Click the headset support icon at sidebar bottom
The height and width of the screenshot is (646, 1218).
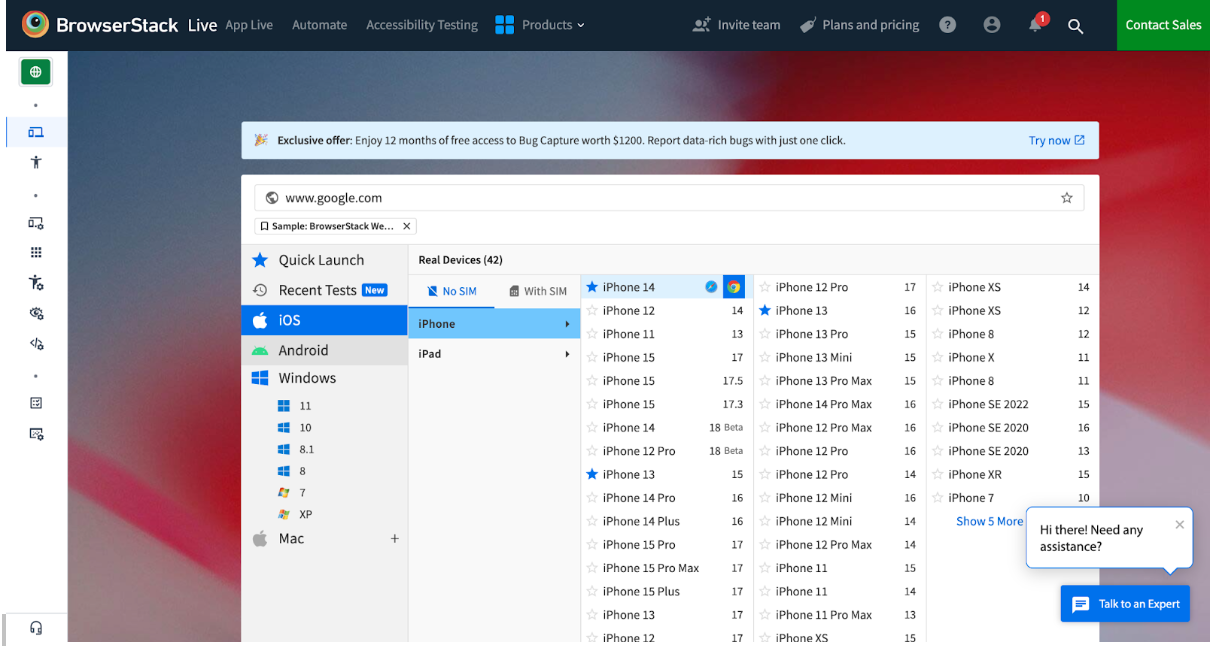(36, 628)
